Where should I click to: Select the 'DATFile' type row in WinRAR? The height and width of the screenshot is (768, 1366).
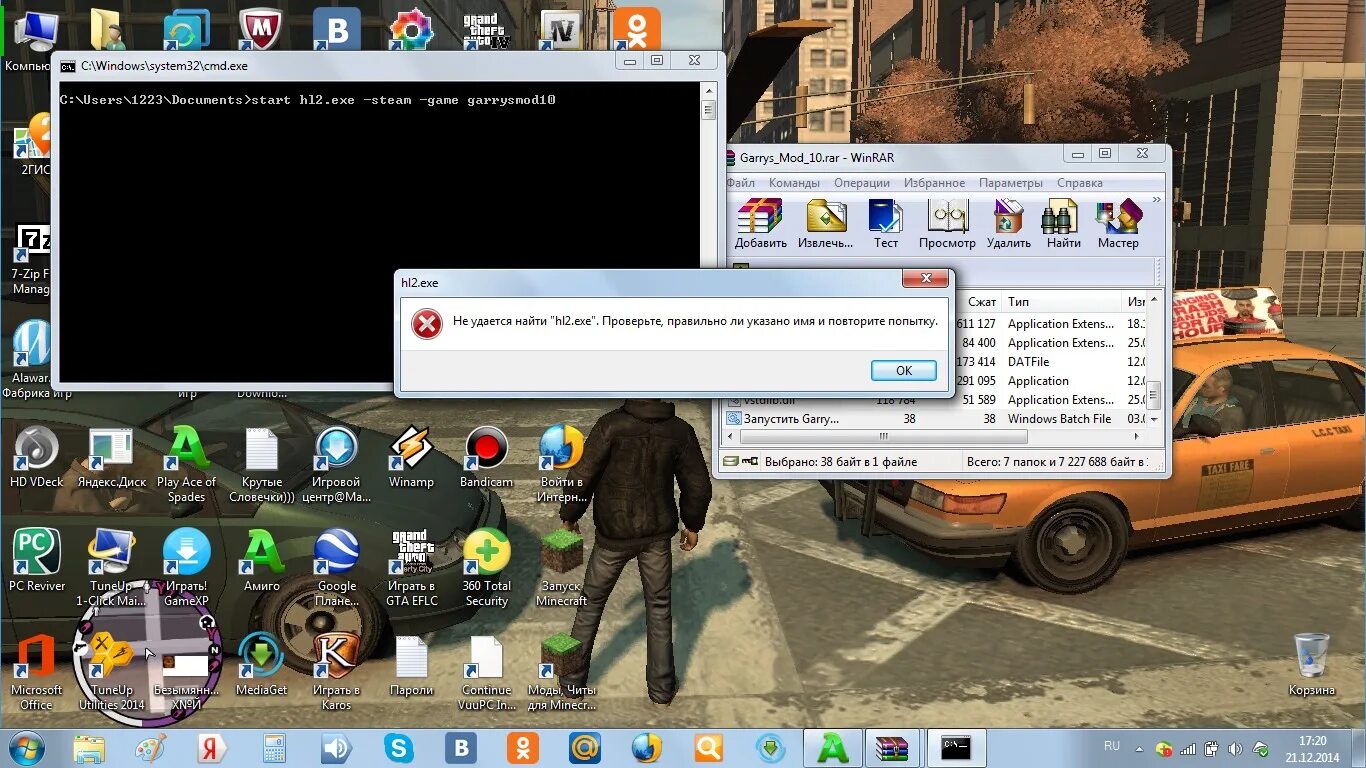pyautogui.click(x=1028, y=362)
